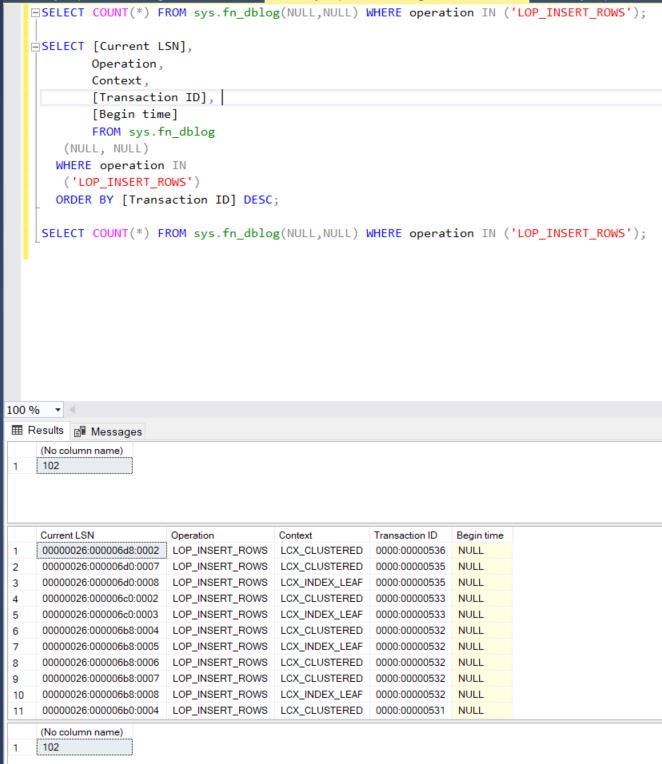Click the green sys.fn_dblog under FROM
This screenshot has width=662, height=764.
click(171, 132)
